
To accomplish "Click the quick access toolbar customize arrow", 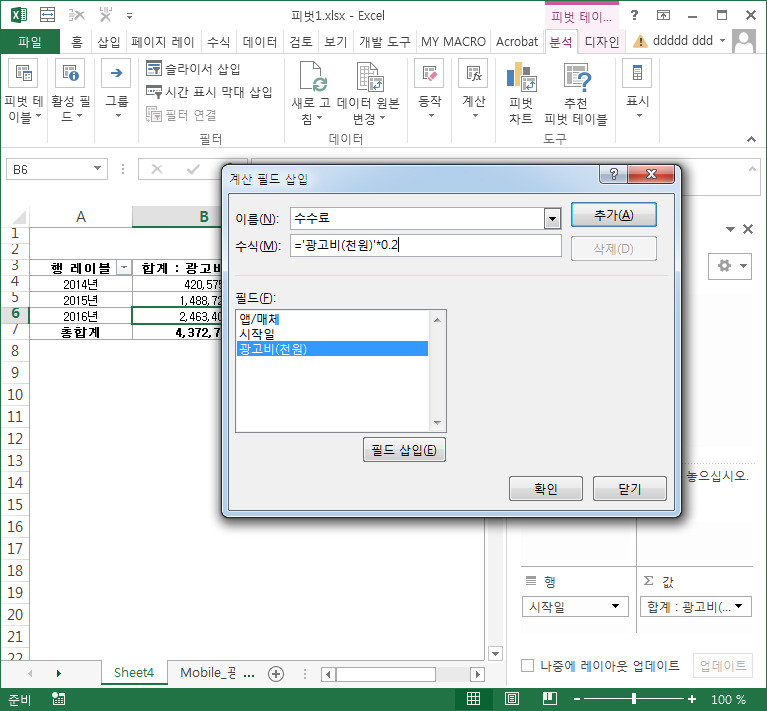I will 130,16.
